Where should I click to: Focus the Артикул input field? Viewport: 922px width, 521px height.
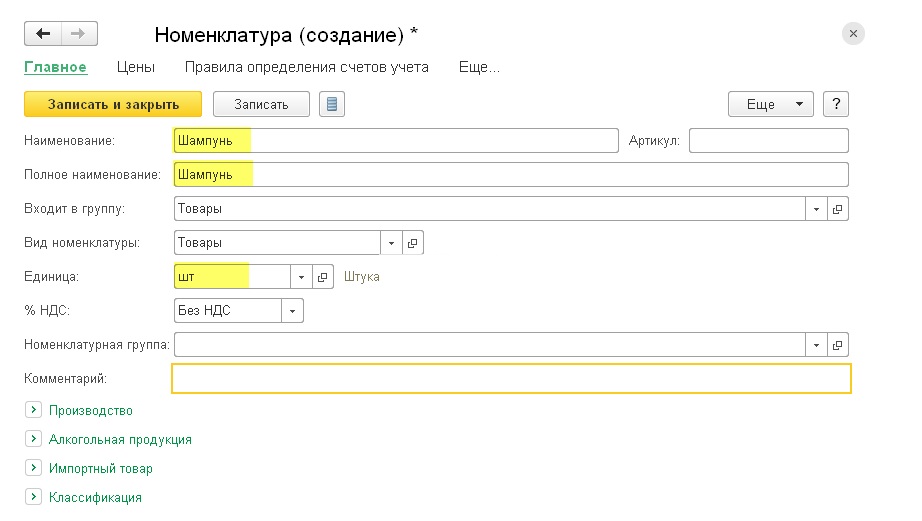[769, 141]
